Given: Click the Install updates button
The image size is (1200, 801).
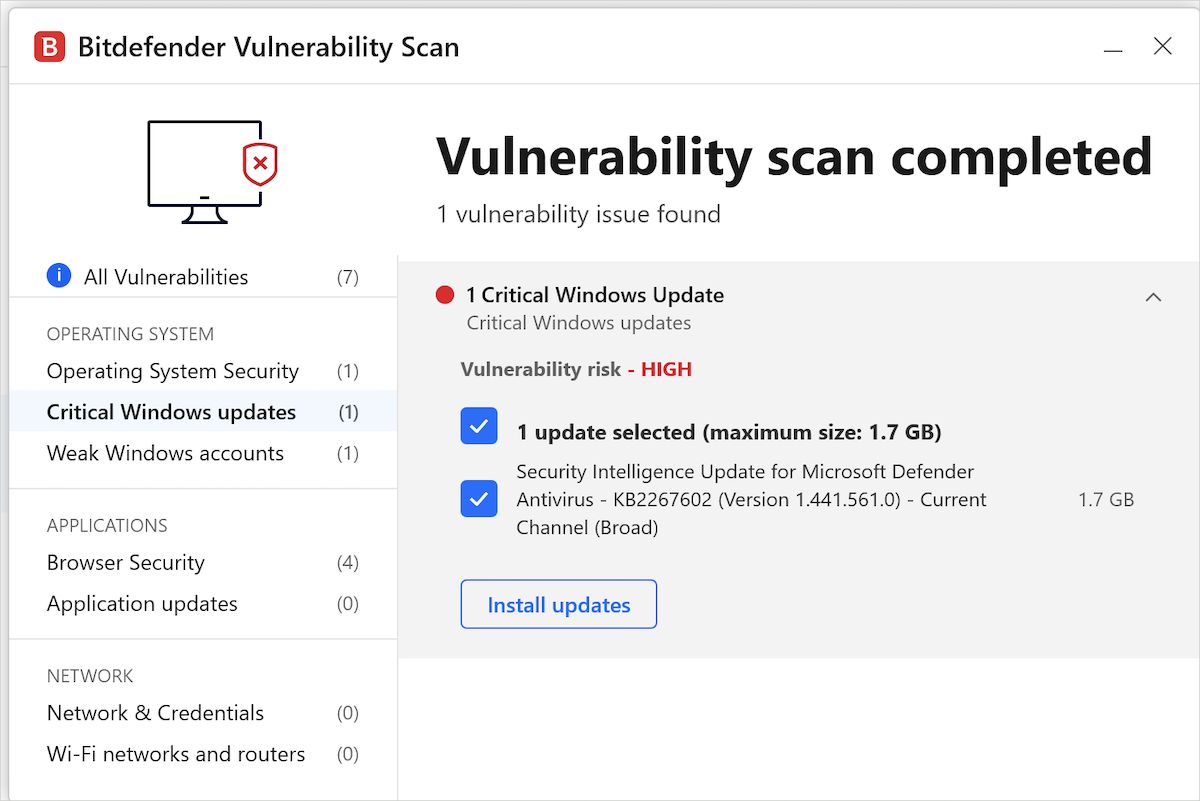Looking at the screenshot, I should 558,604.
